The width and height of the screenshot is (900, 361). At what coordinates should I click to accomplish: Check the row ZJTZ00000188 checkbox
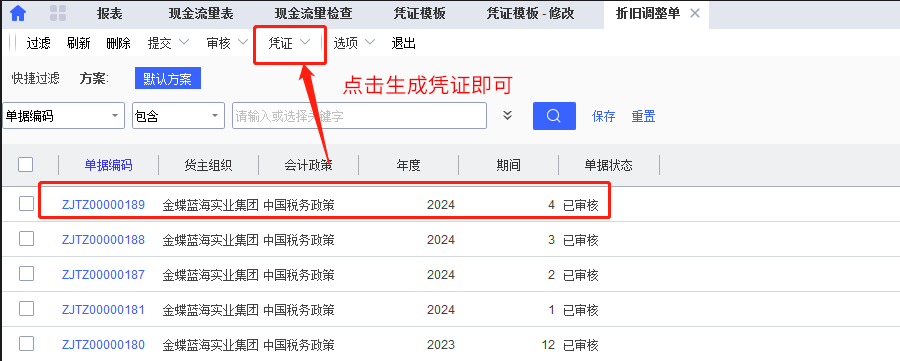[x=26, y=239]
